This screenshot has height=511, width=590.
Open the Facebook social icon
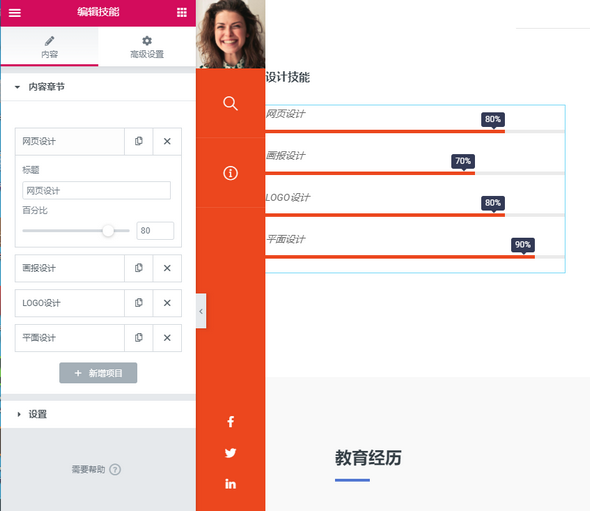pos(231,421)
